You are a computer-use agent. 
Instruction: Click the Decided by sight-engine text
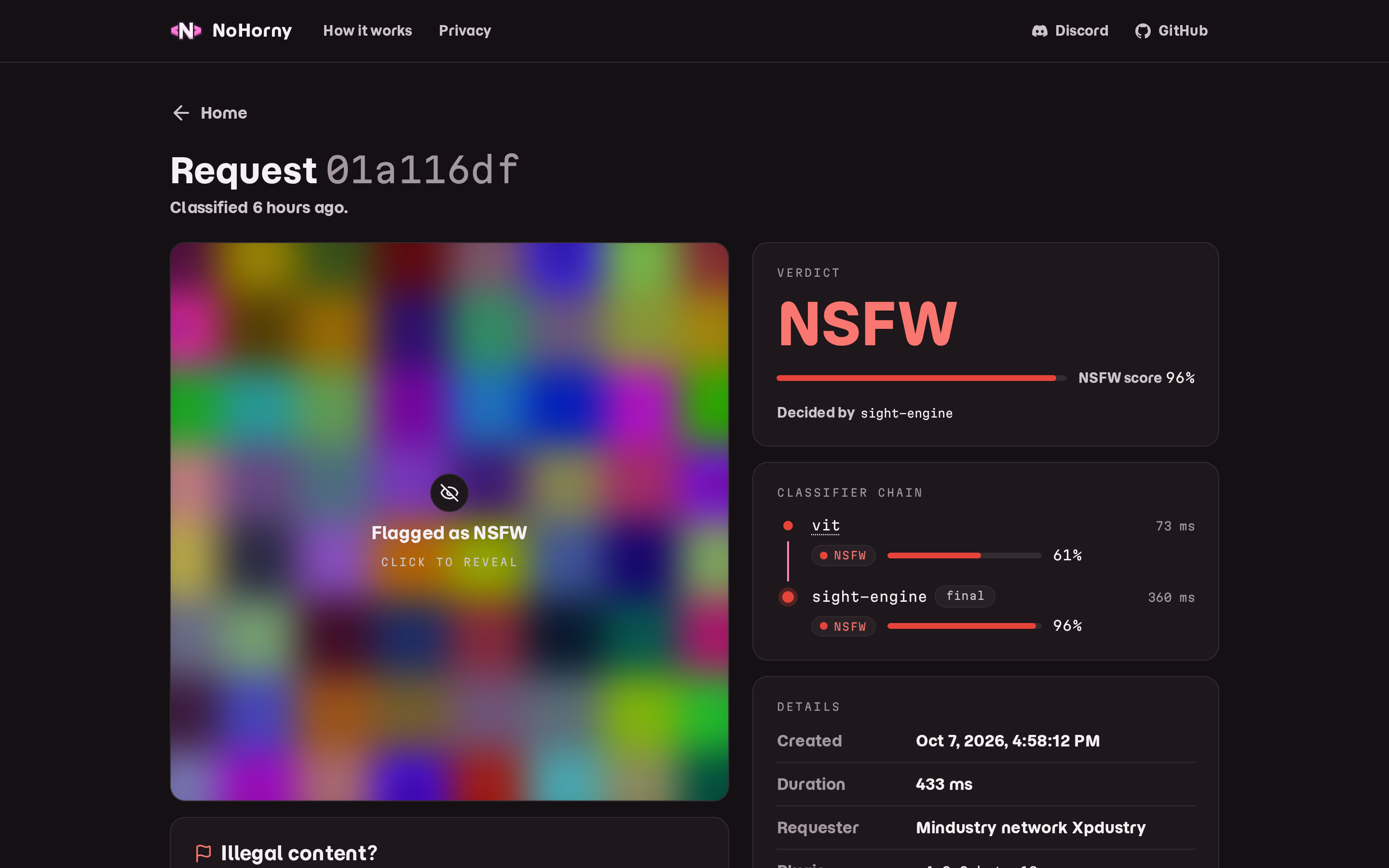click(x=864, y=413)
